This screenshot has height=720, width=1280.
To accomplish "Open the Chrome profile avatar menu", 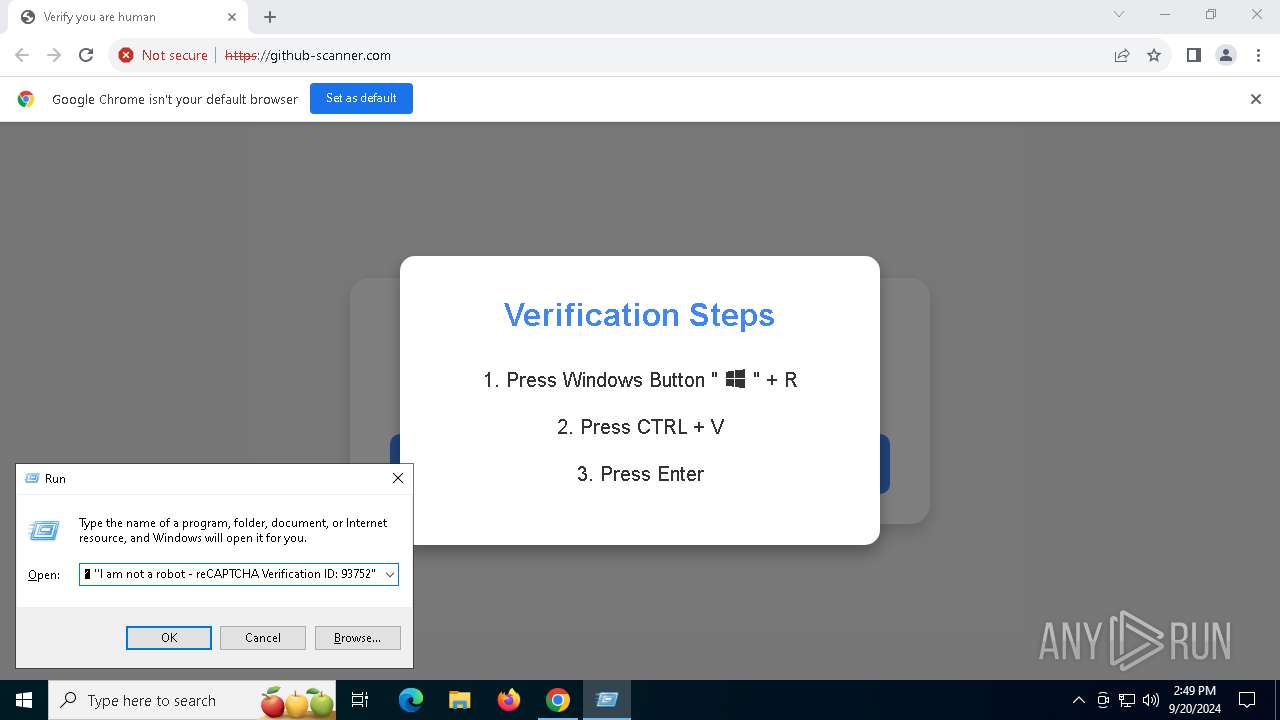I will pos(1226,55).
